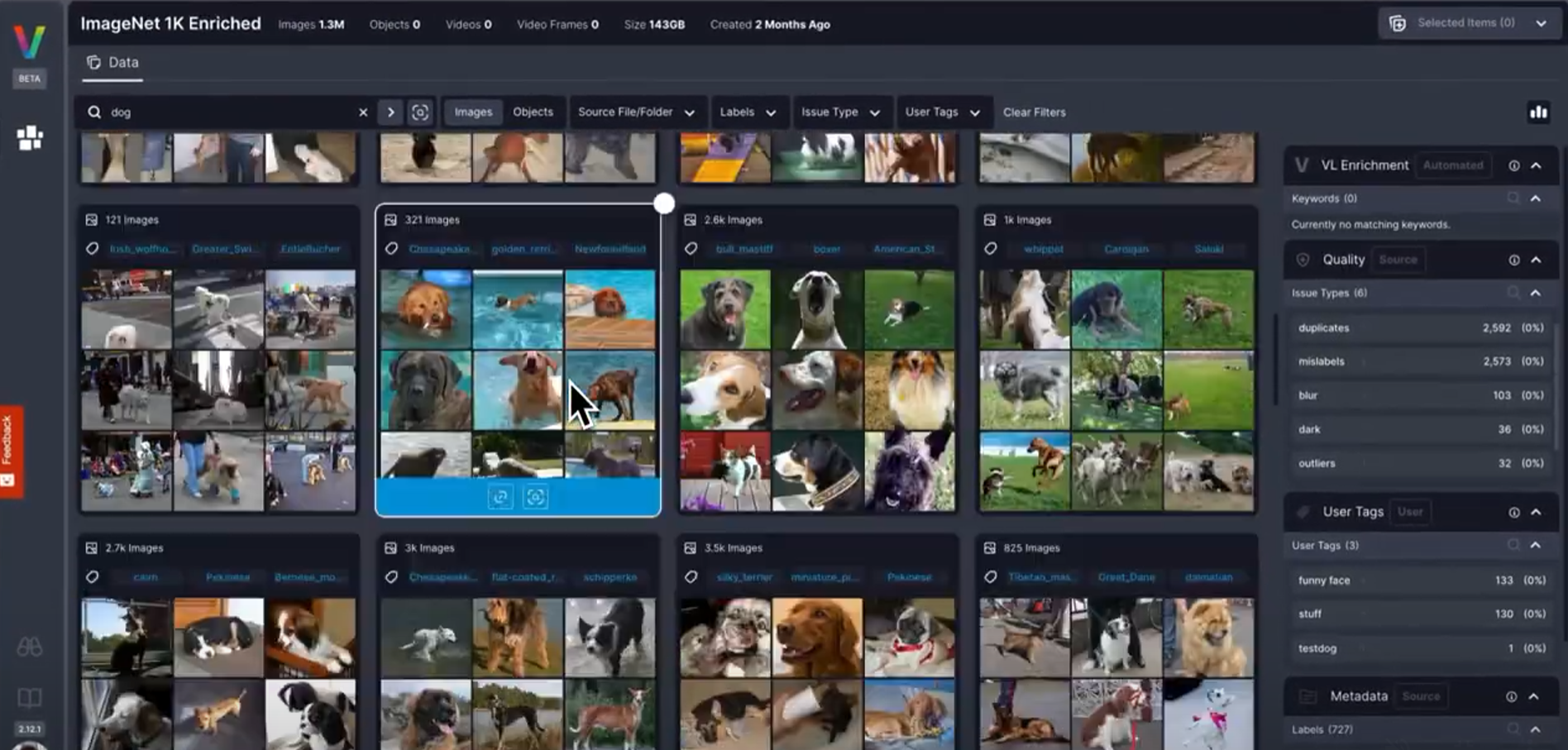Clear the dog search text with X

(x=363, y=112)
